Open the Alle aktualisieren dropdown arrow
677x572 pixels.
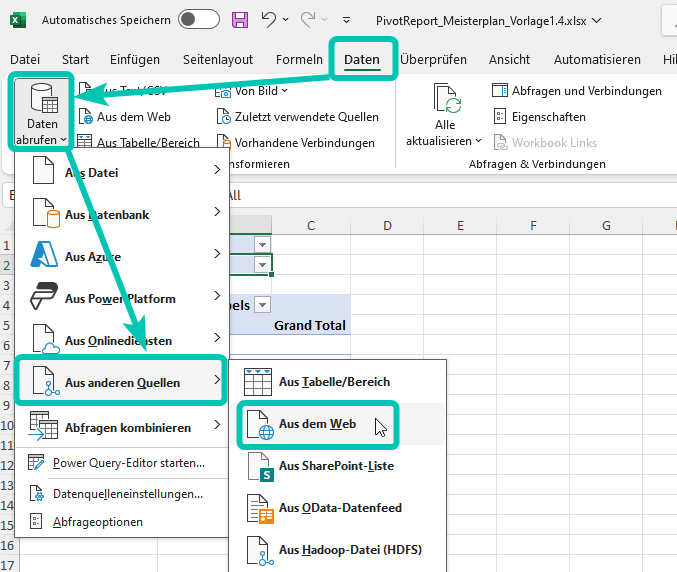click(x=478, y=141)
